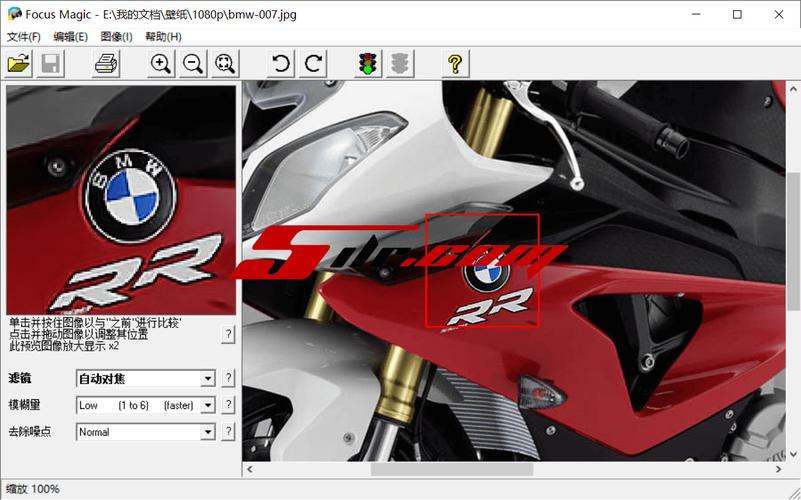Click the Focus Magic app icon in title bar
Screen dimensions: 801x500
pyautogui.click(x=14, y=14)
